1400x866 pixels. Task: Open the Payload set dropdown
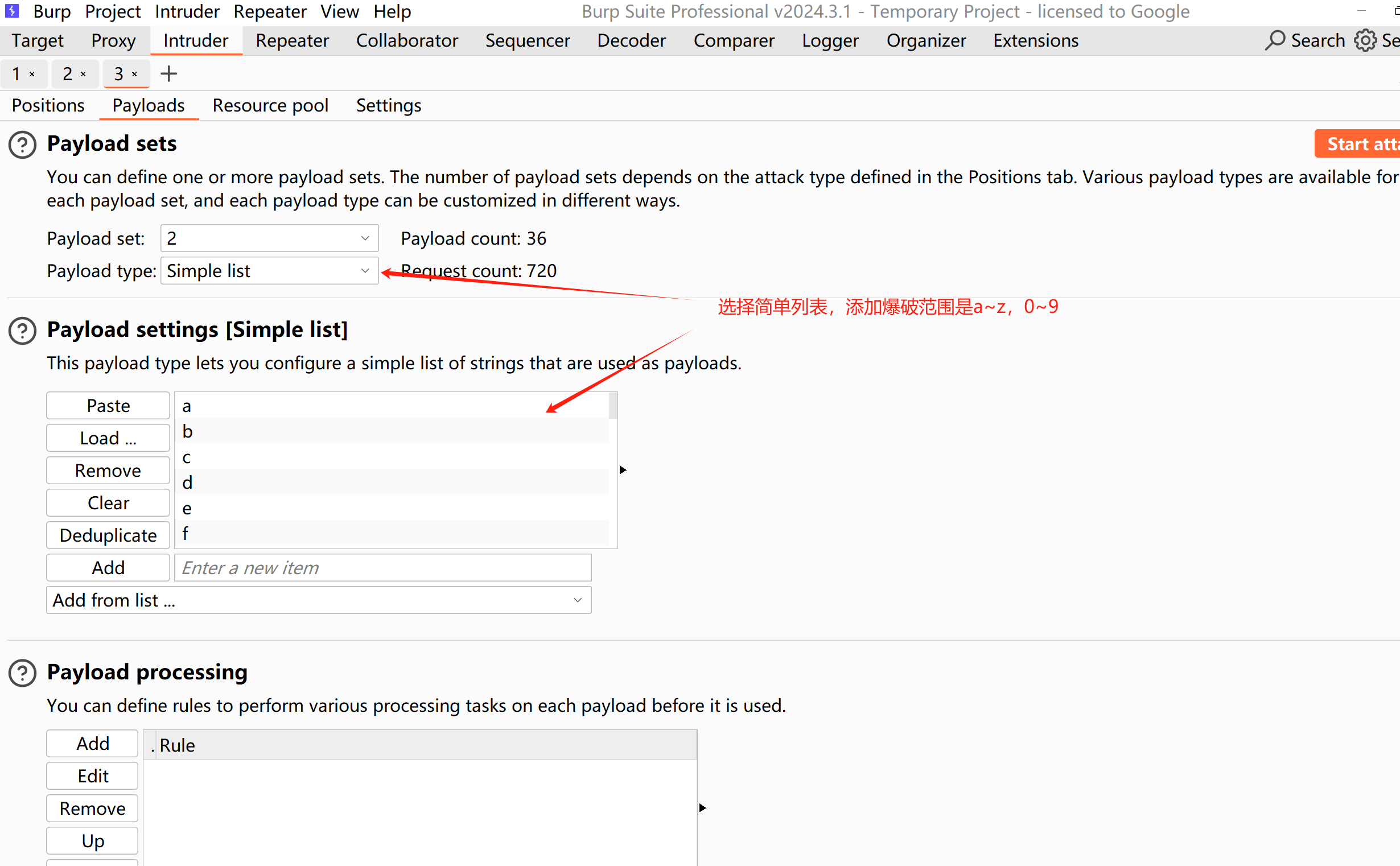click(x=269, y=238)
